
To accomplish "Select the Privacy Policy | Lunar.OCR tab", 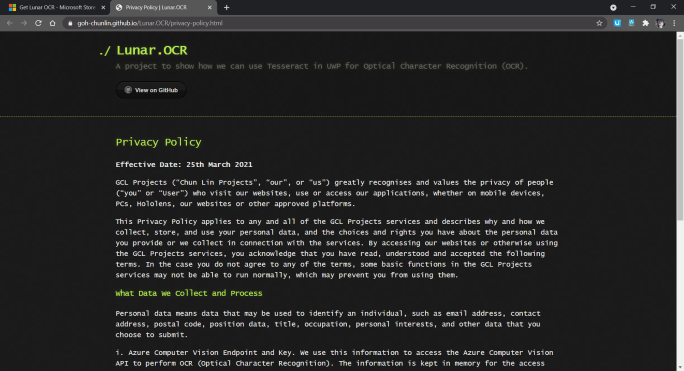I will (x=162, y=7).
